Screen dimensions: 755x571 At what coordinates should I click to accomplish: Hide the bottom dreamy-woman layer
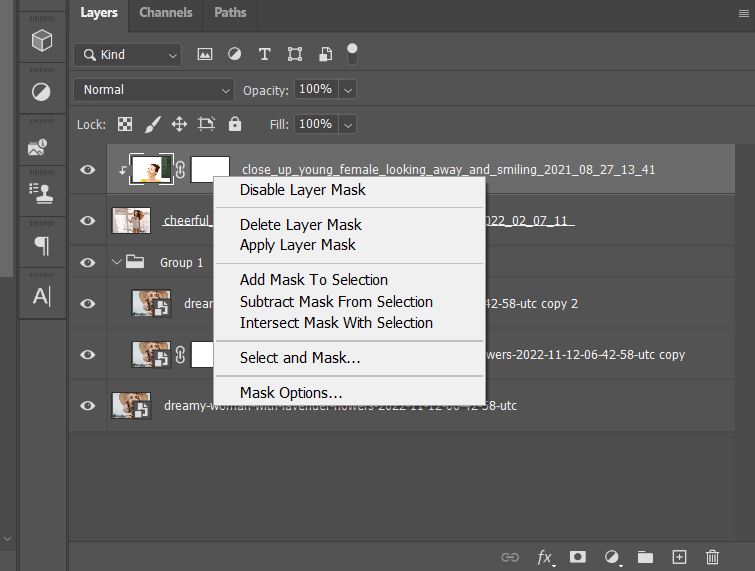pos(88,406)
